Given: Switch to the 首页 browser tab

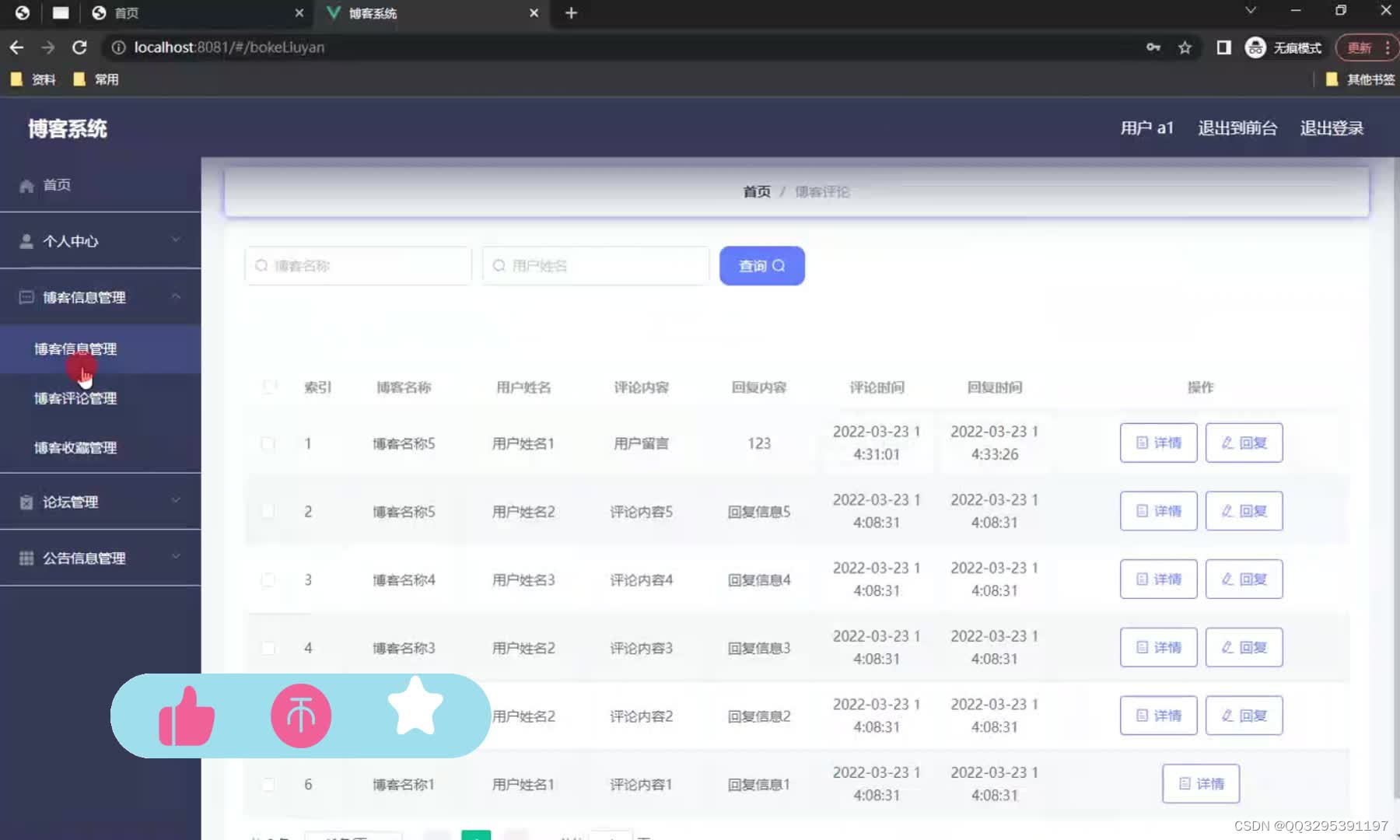Looking at the screenshot, I should click(x=194, y=13).
